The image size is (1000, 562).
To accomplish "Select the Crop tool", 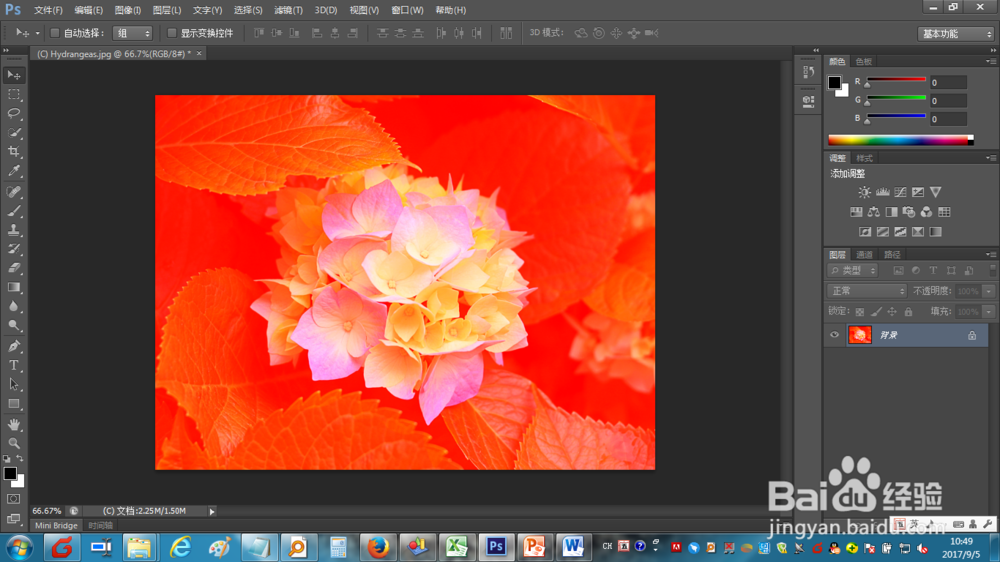I will pos(13,152).
